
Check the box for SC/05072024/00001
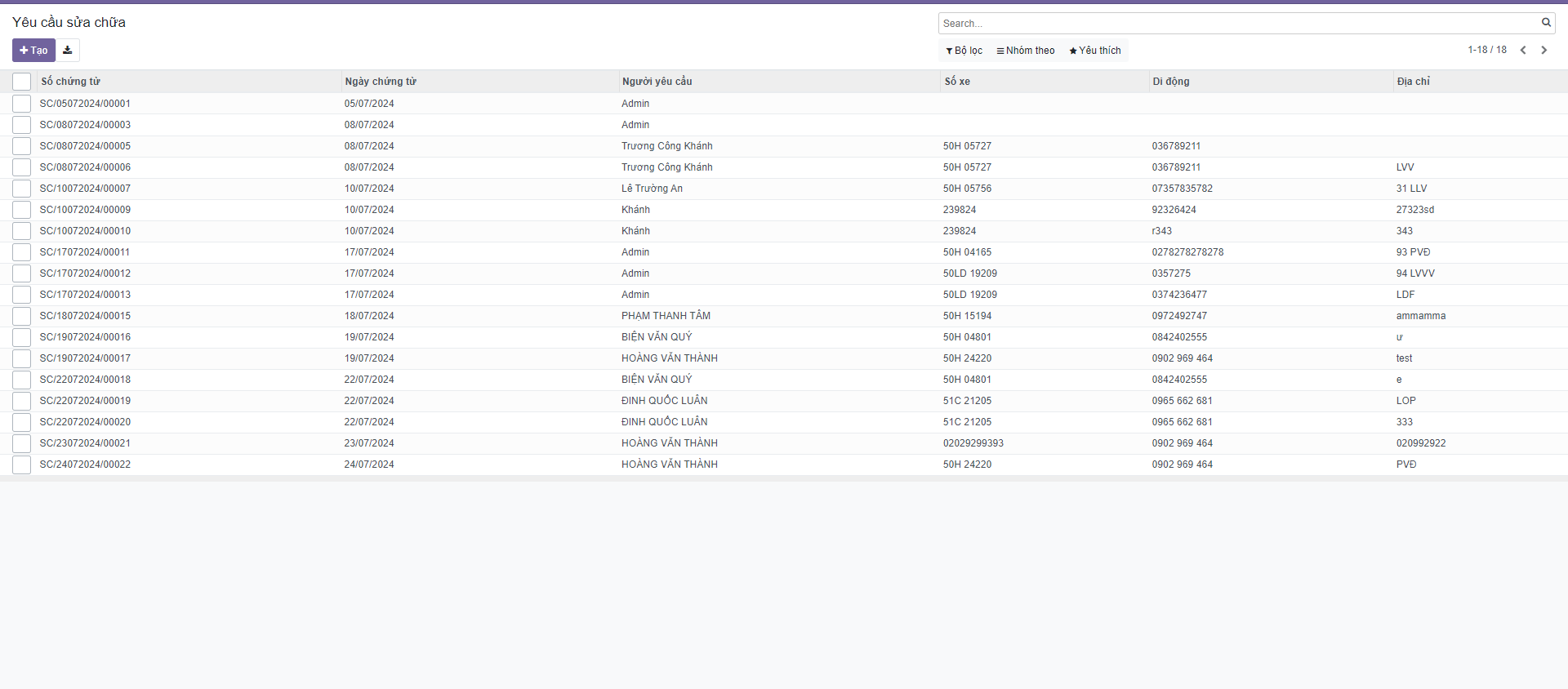pyautogui.click(x=22, y=104)
